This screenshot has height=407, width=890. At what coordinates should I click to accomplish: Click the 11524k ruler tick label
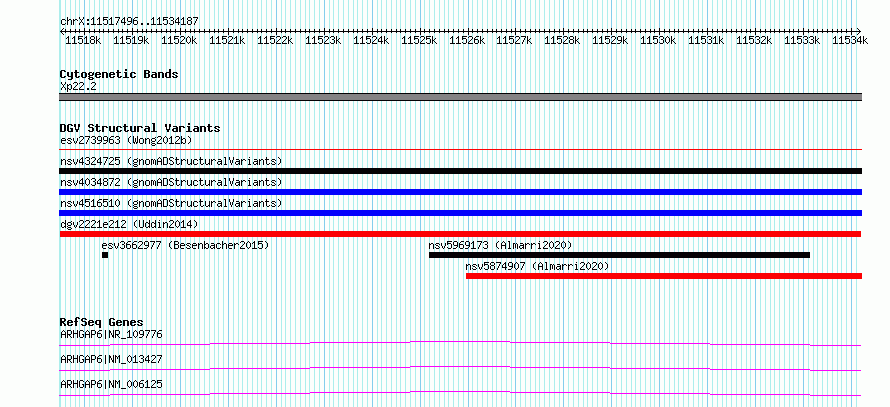371,40
